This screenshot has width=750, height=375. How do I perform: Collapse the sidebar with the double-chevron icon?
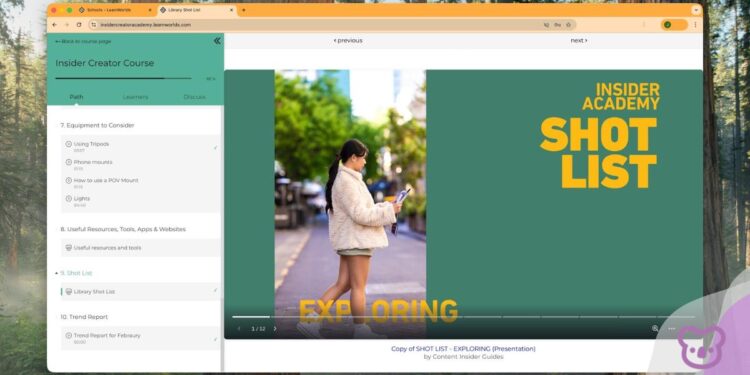pyautogui.click(x=217, y=41)
